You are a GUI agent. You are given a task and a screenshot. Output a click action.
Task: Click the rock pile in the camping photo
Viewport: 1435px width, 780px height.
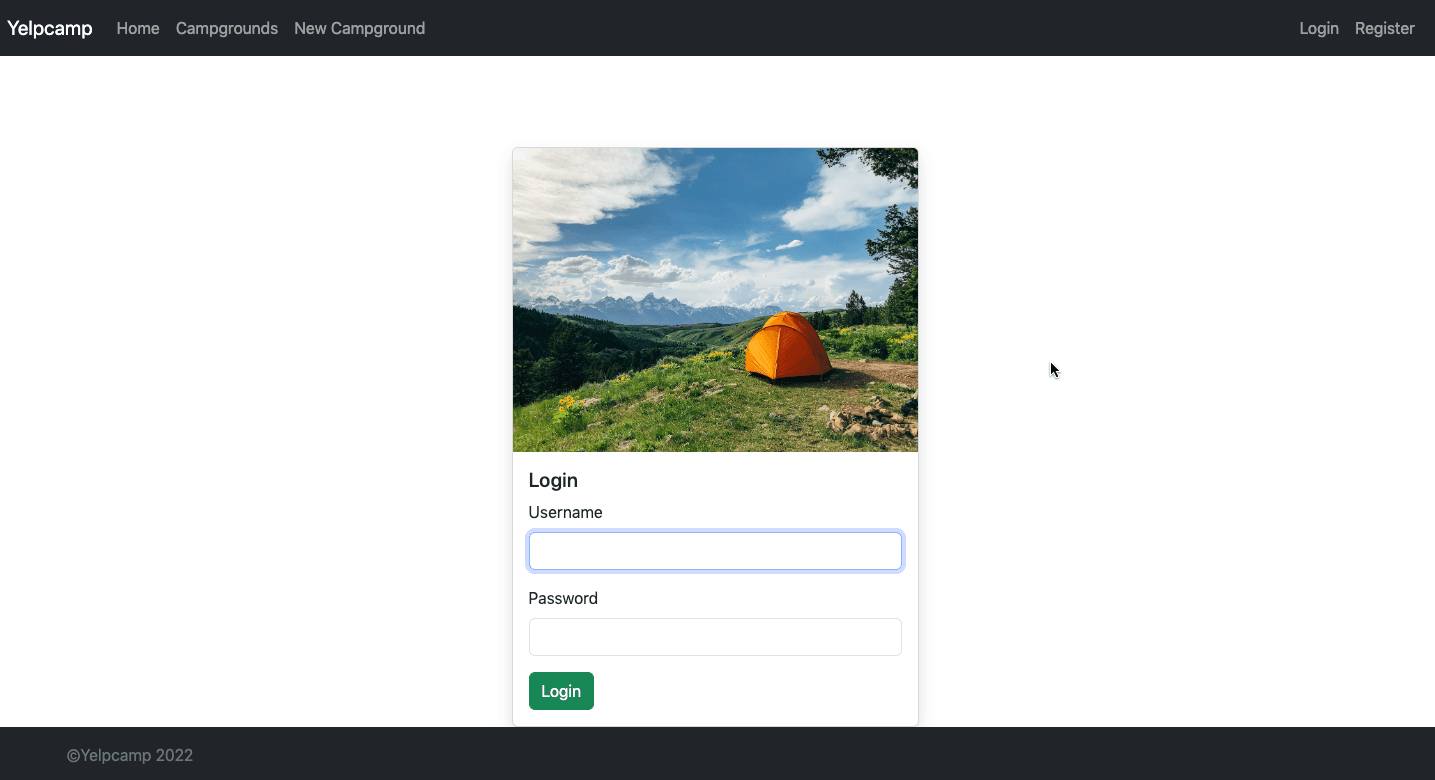click(x=870, y=420)
